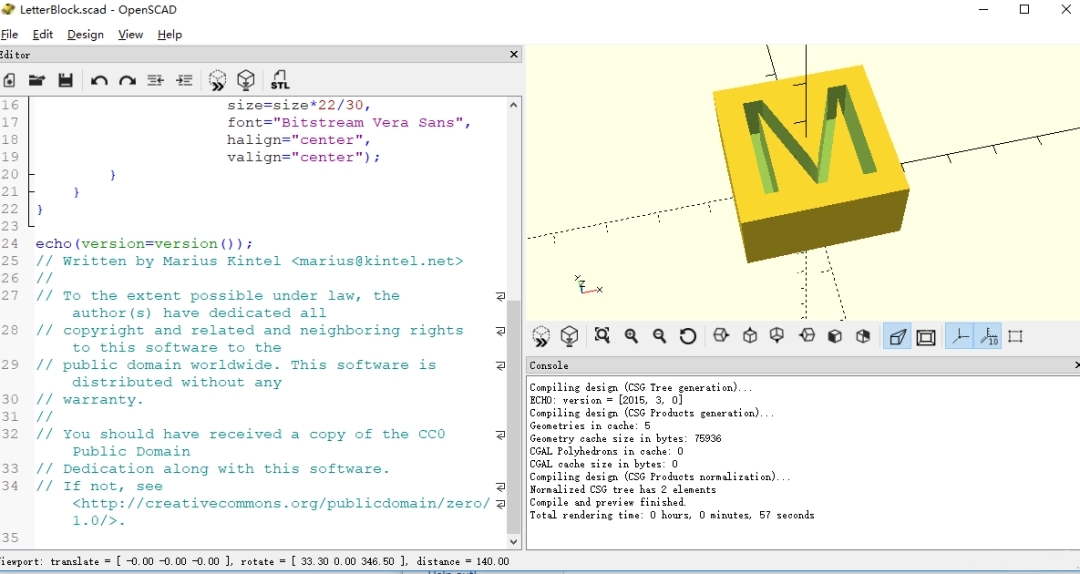The height and width of the screenshot is (574, 1080).
Task: Zoom in using the magnifier plus icon
Action: [631, 336]
